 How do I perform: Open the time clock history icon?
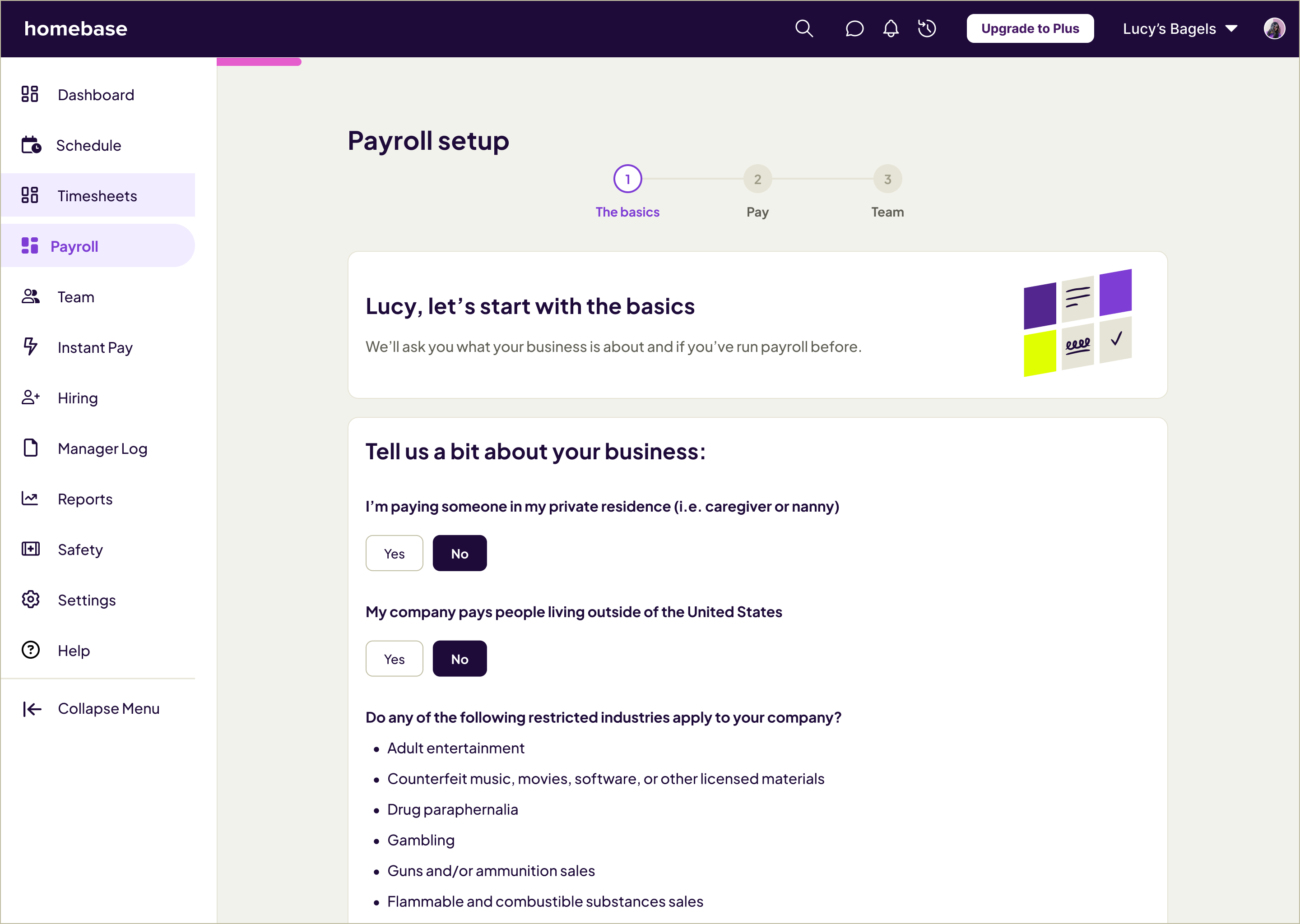[927, 28]
